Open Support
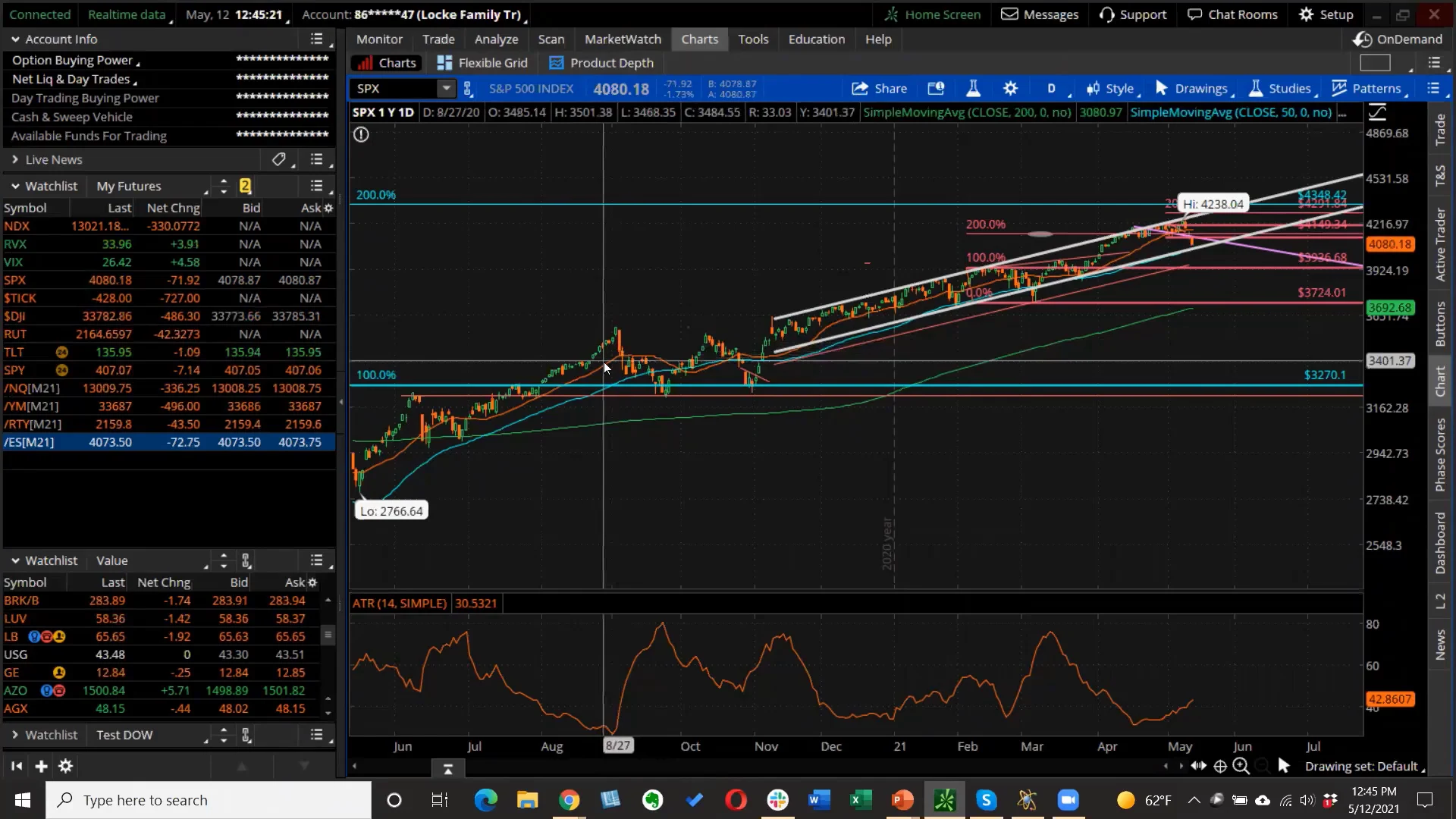 tap(1133, 14)
